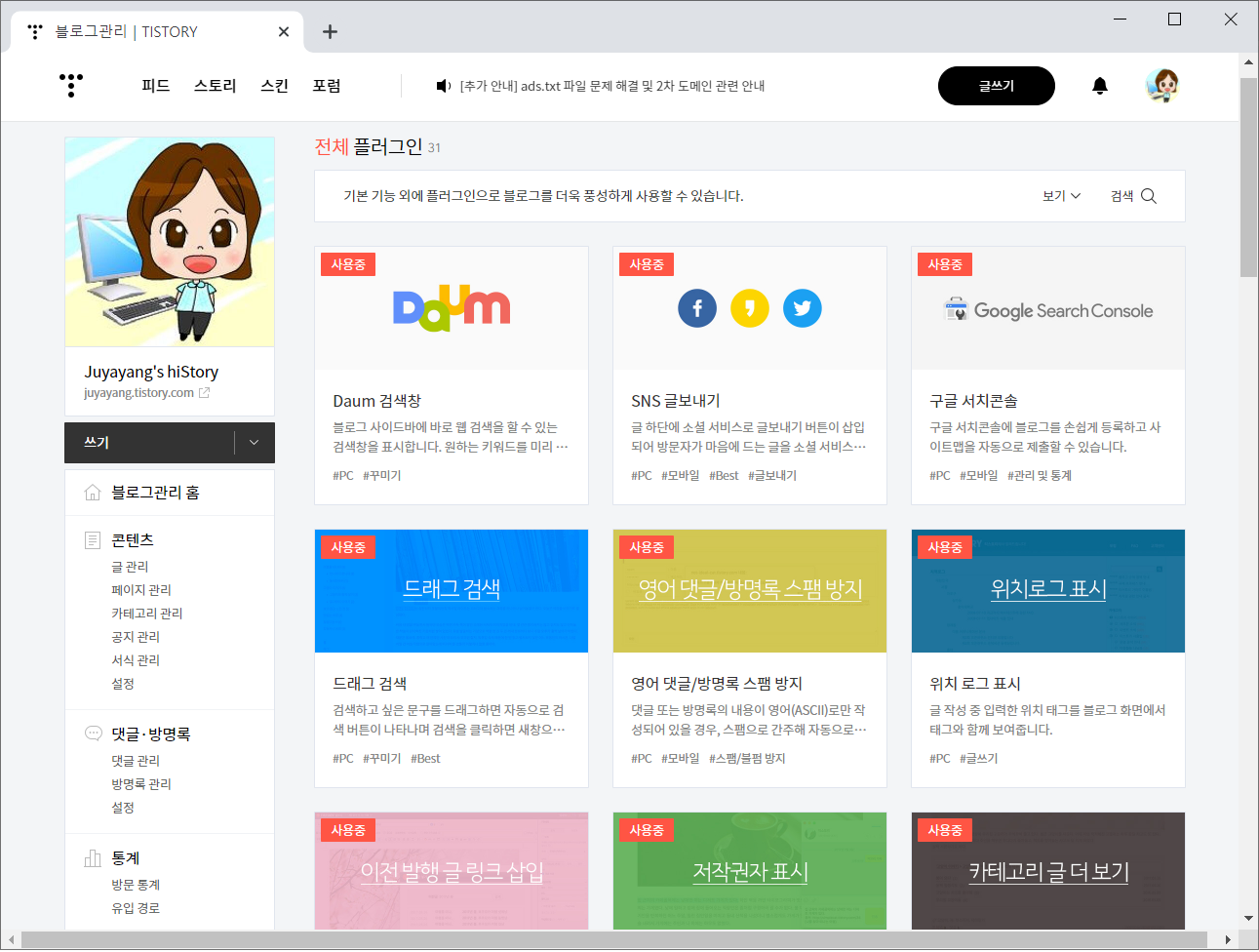Viewport: 1259px width, 952px height.
Task: Click the search magnifier icon
Action: point(1149,196)
